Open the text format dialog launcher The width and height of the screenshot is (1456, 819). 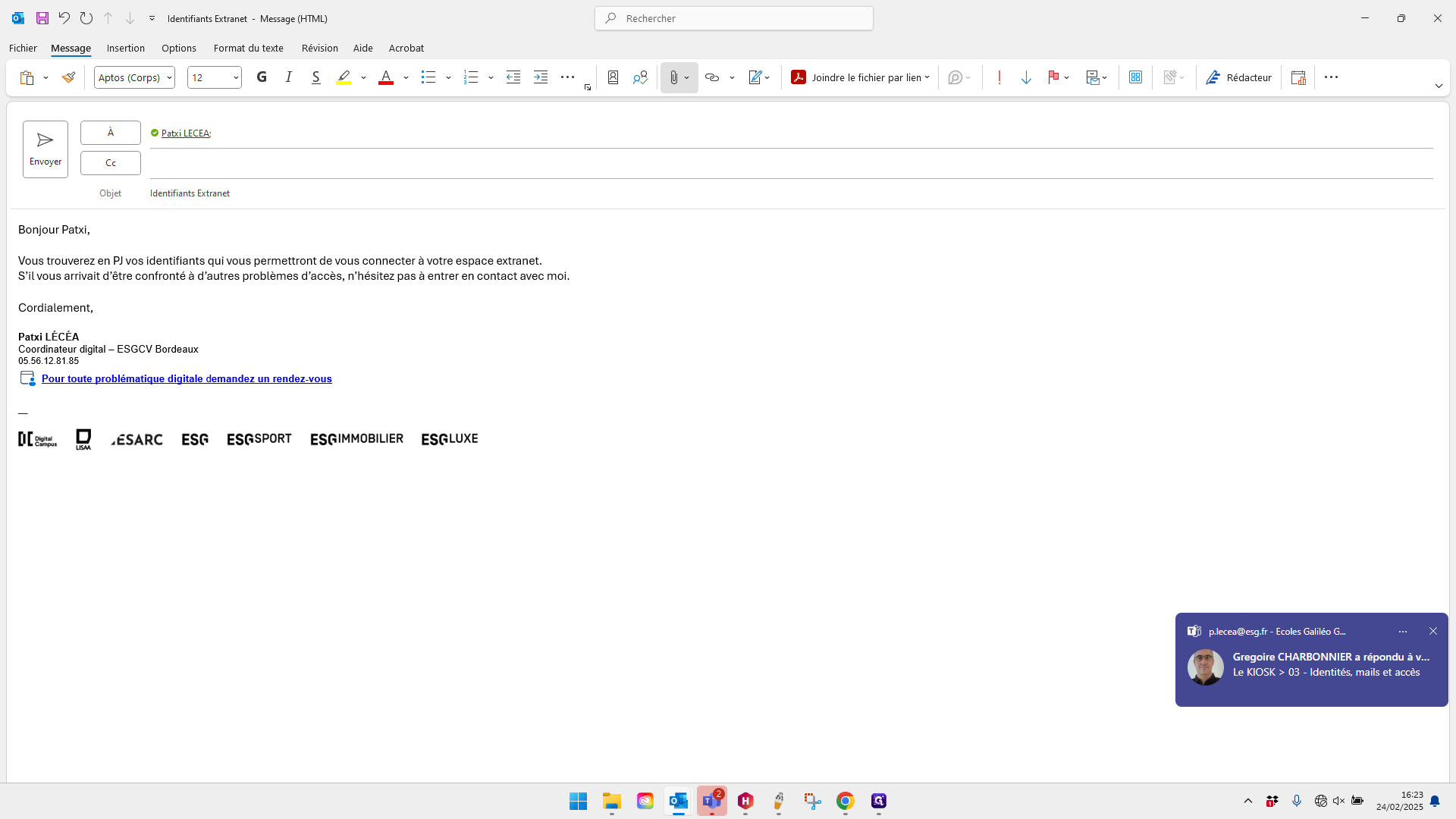click(x=588, y=88)
